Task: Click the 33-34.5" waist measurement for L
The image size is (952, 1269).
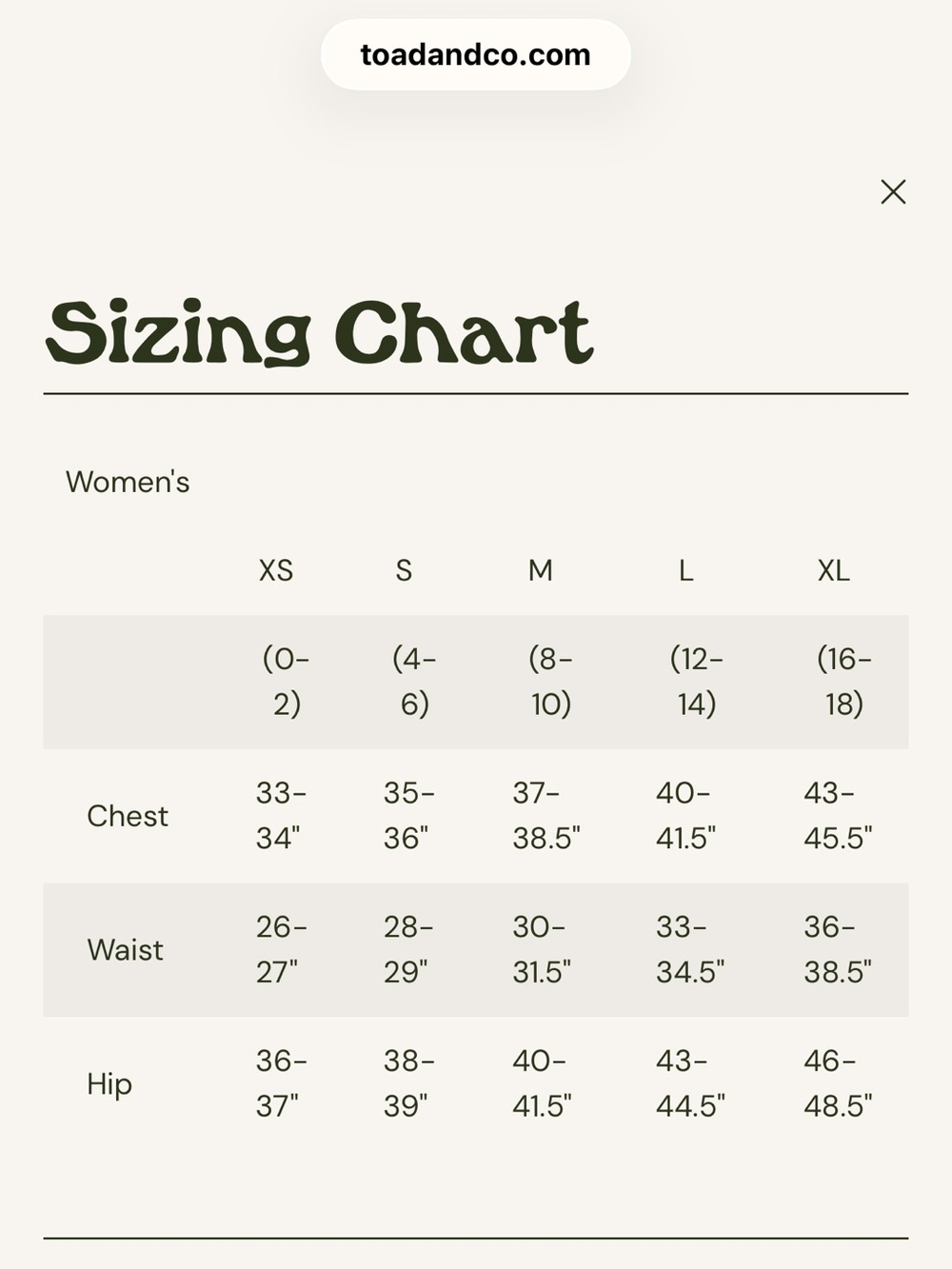Action: click(x=690, y=950)
